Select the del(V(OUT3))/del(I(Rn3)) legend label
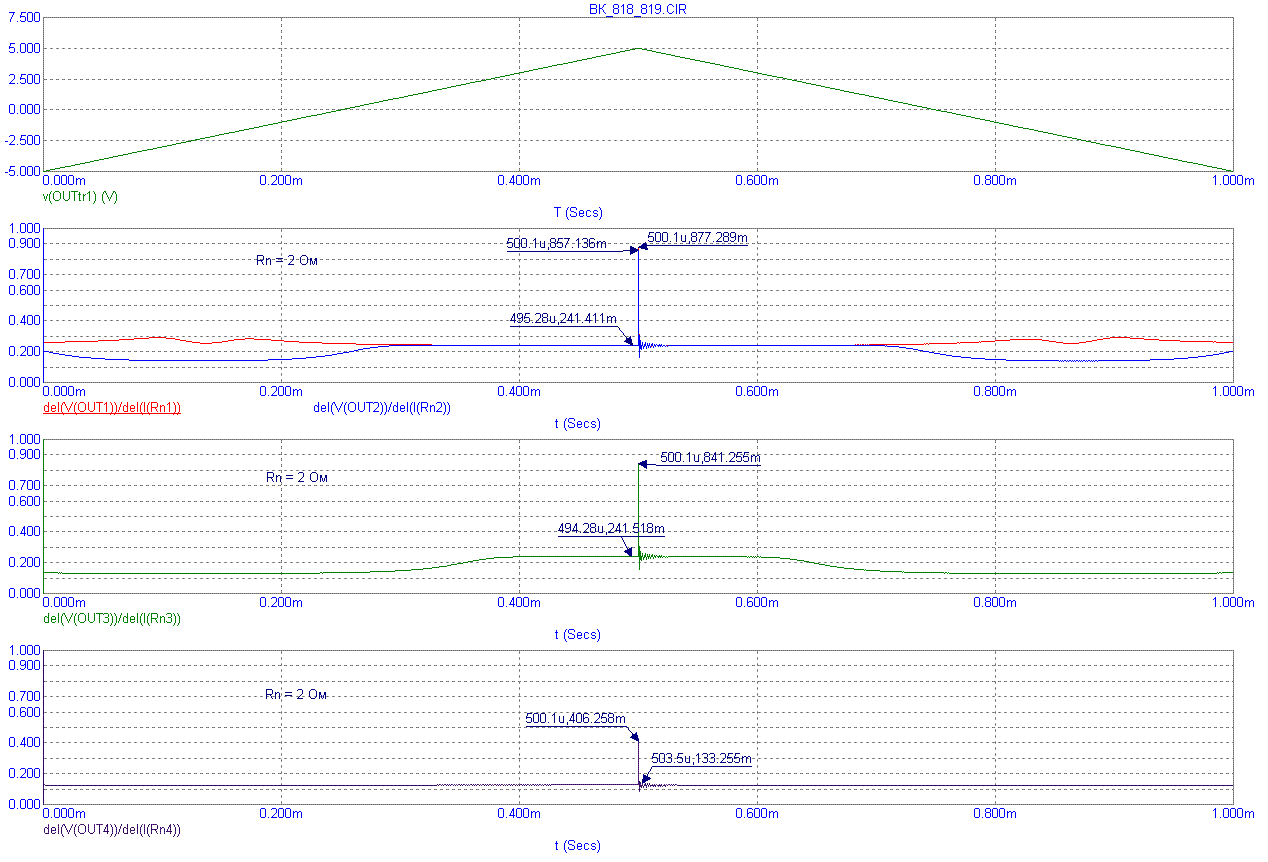This screenshot has width=1268, height=862. tap(111, 619)
